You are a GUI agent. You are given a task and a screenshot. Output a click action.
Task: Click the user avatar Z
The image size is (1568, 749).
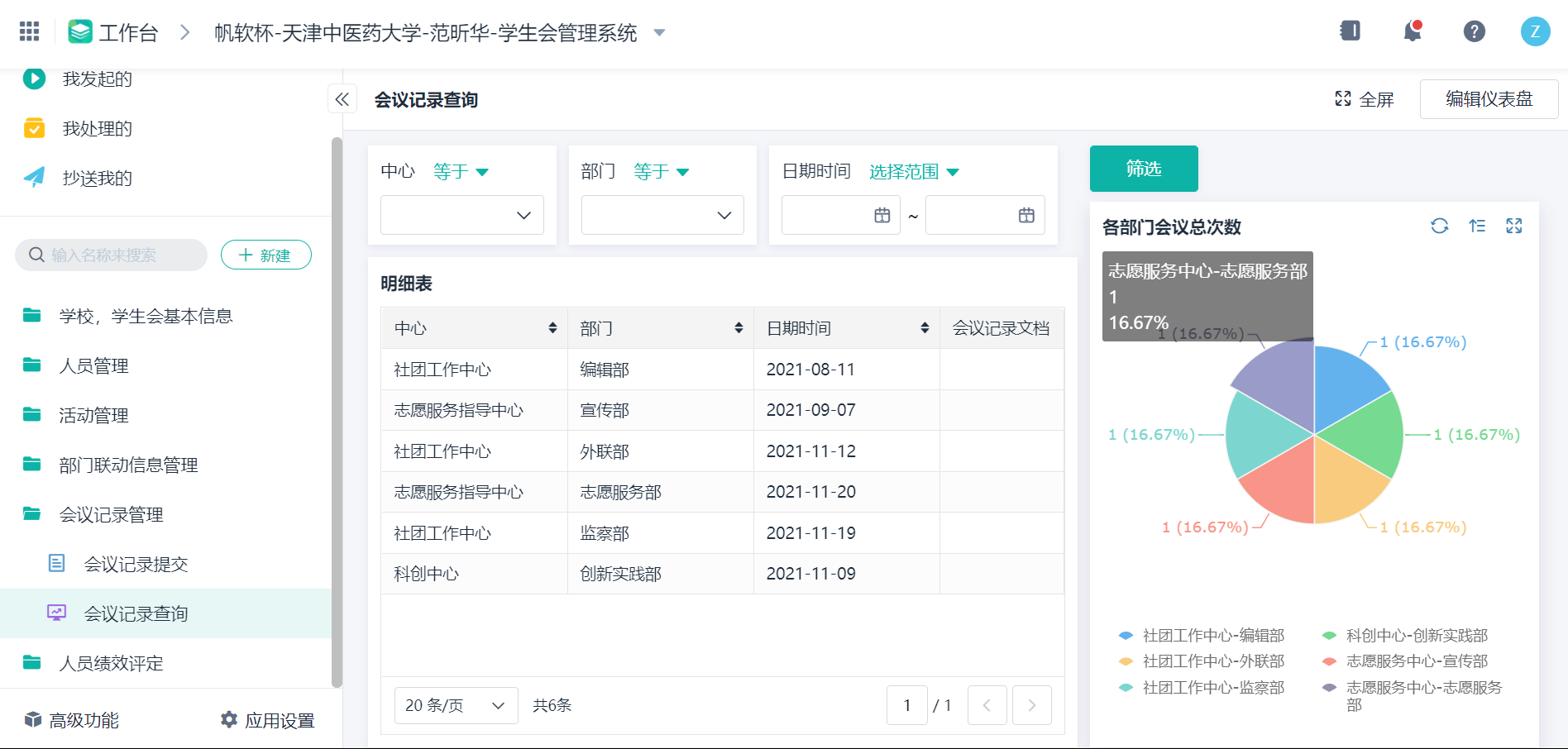[1535, 31]
